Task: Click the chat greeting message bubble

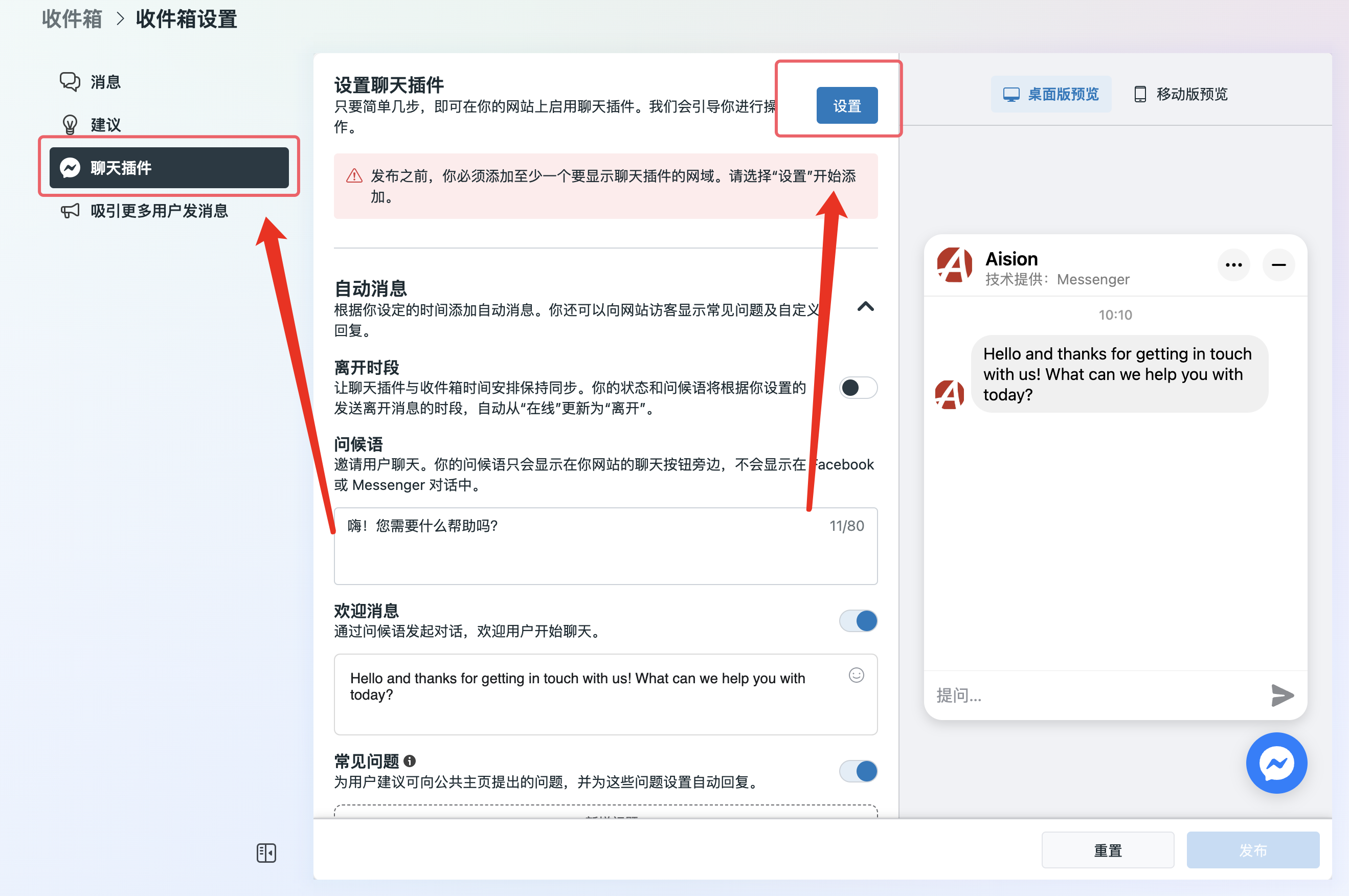Action: coord(1119,374)
